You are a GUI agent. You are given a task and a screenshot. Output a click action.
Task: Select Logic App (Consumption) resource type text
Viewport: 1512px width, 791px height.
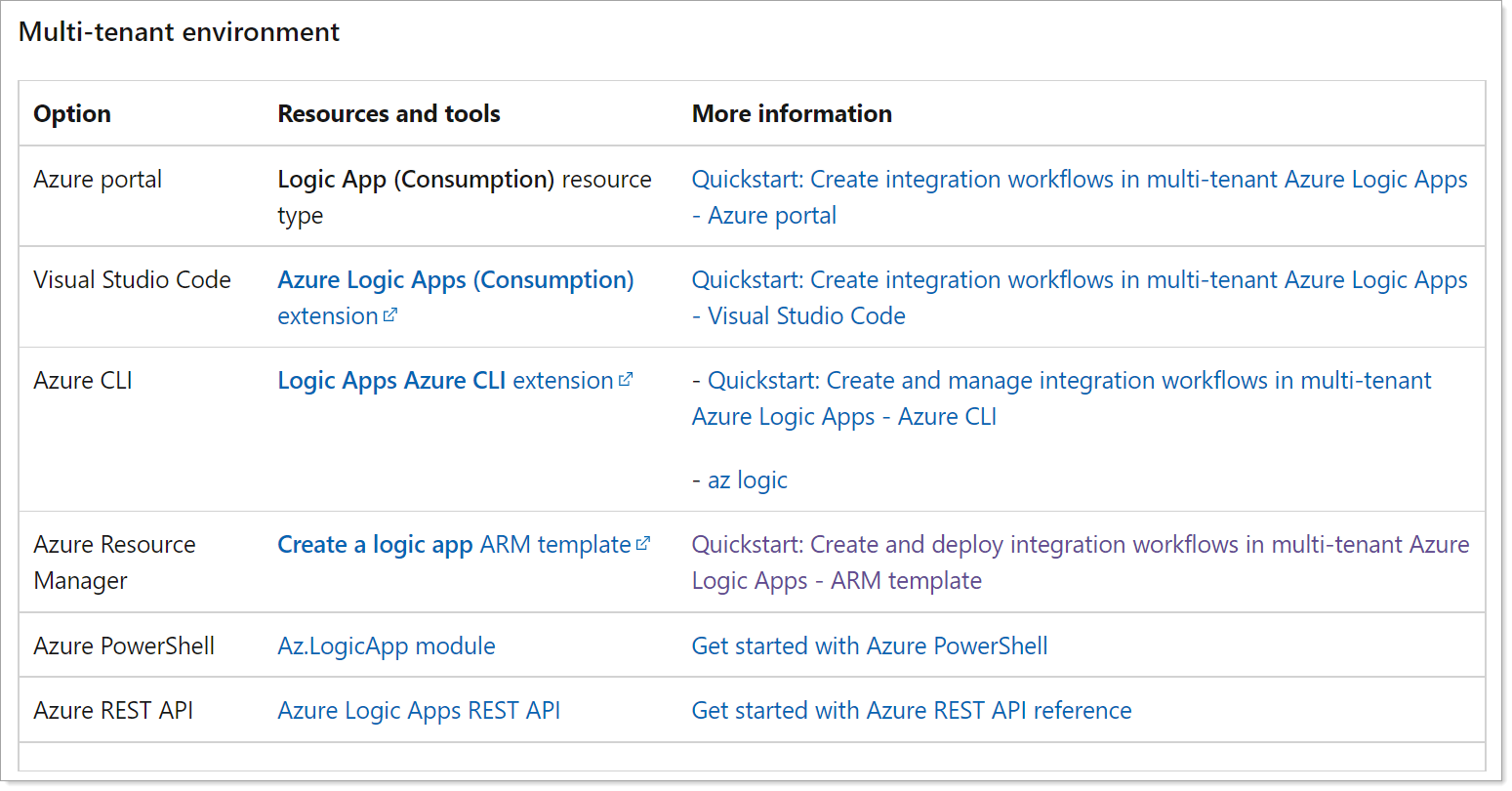pyautogui.click(x=465, y=197)
